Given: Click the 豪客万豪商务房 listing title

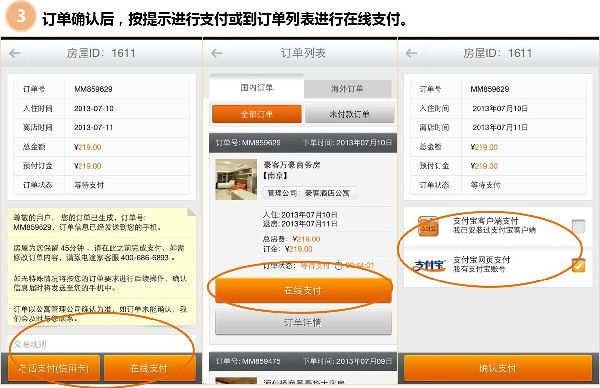Looking at the screenshot, I should click(292, 165).
